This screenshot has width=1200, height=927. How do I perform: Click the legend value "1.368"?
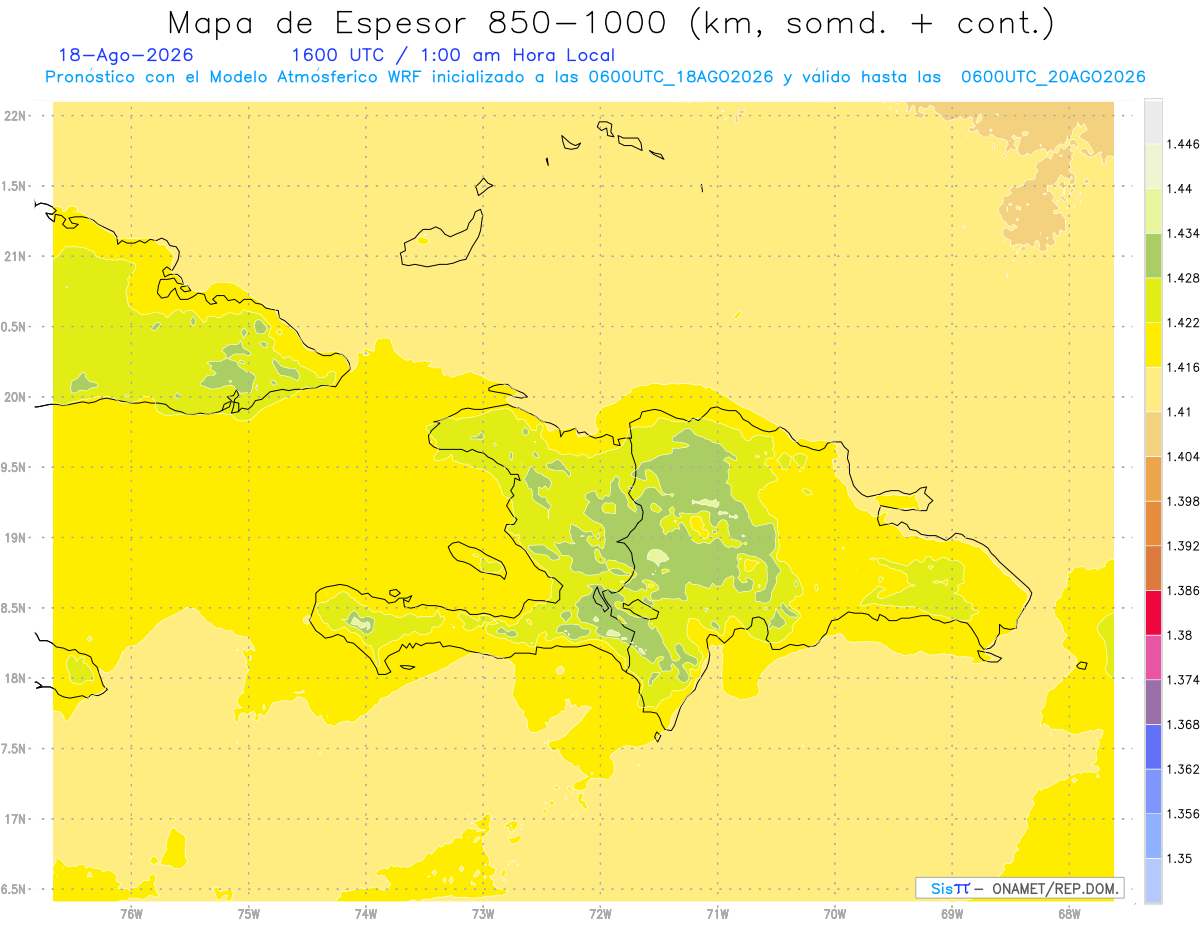[x=1183, y=724]
